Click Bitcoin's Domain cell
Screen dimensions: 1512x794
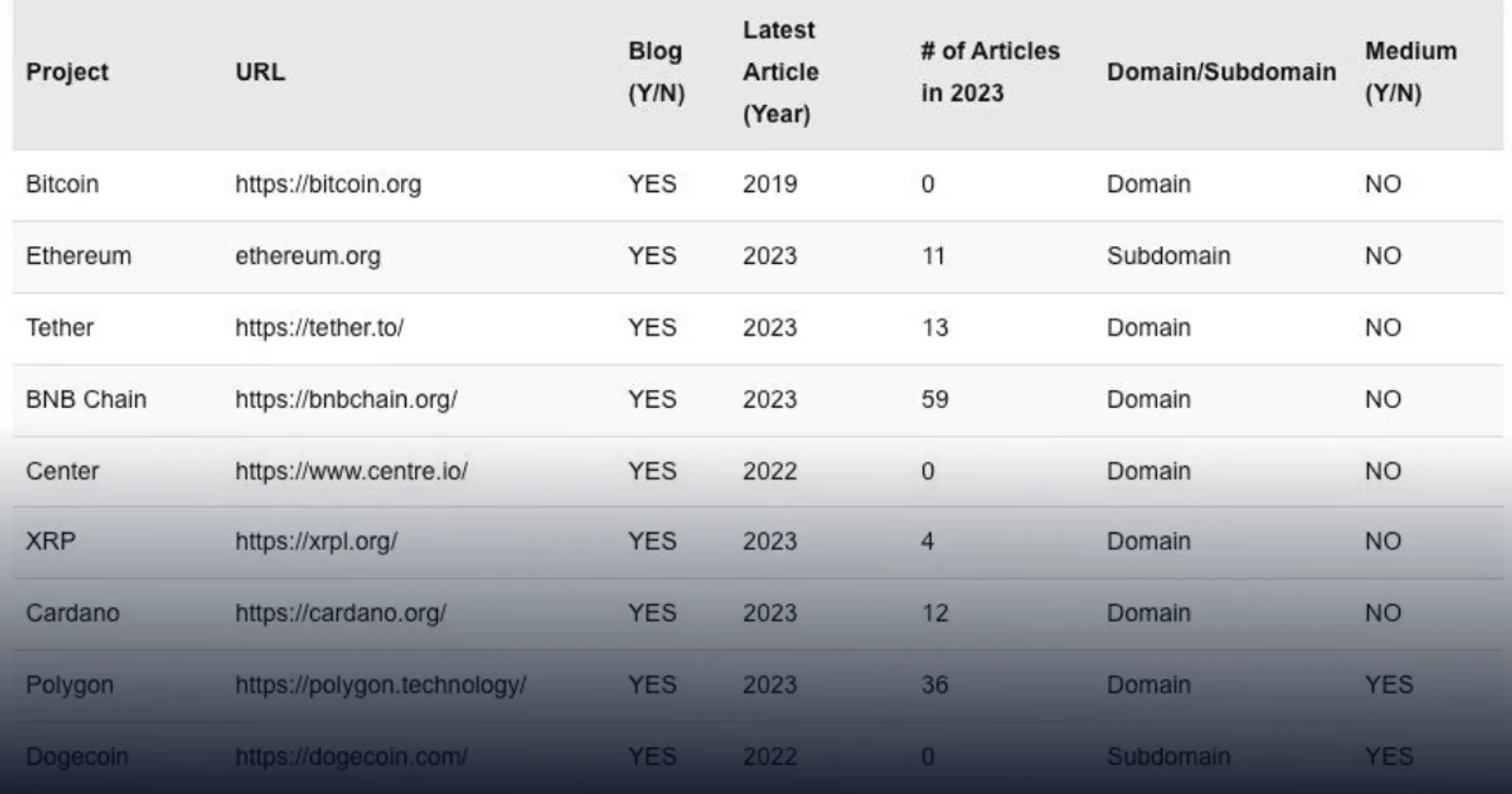coord(1149,184)
